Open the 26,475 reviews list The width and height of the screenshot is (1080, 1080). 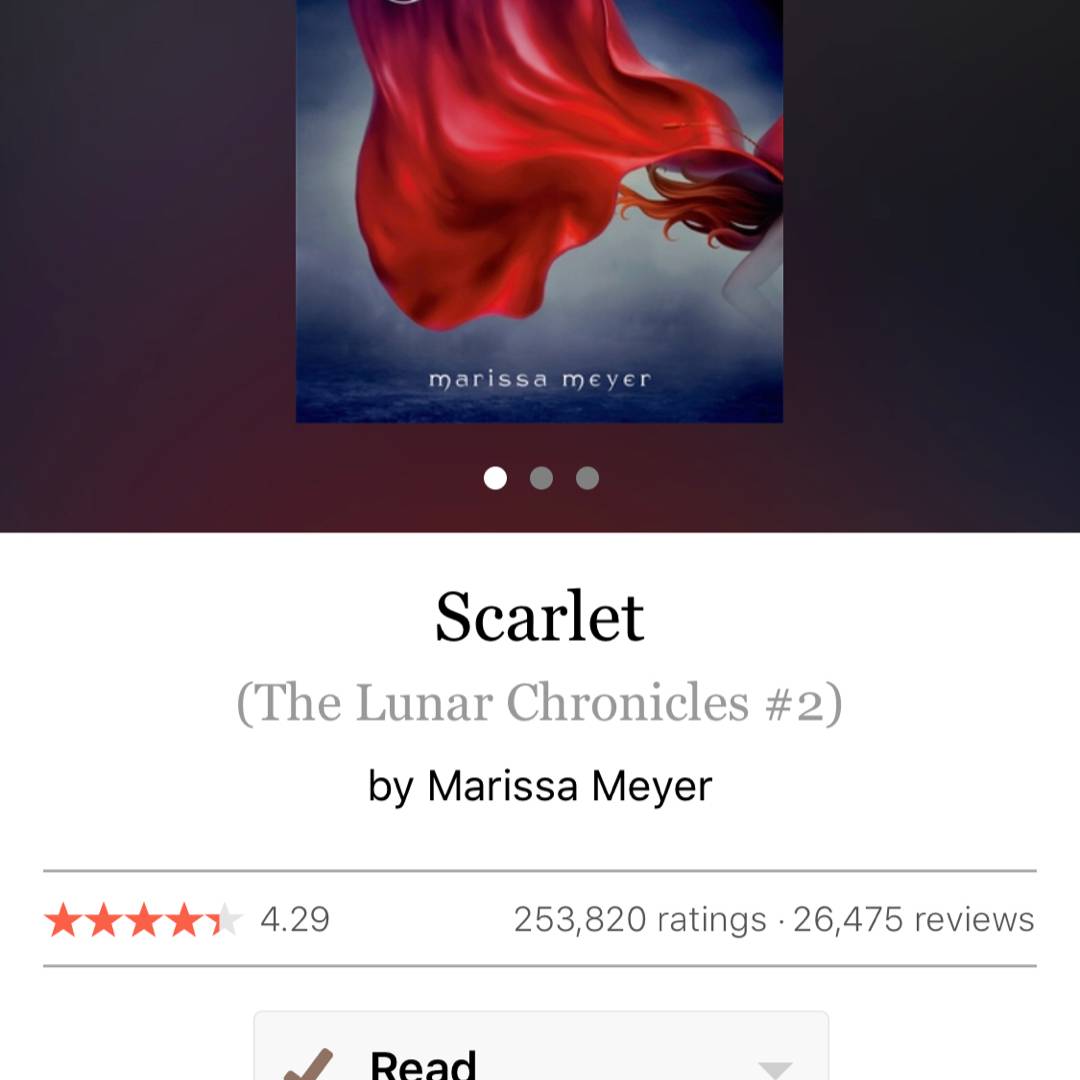click(914, 920)
